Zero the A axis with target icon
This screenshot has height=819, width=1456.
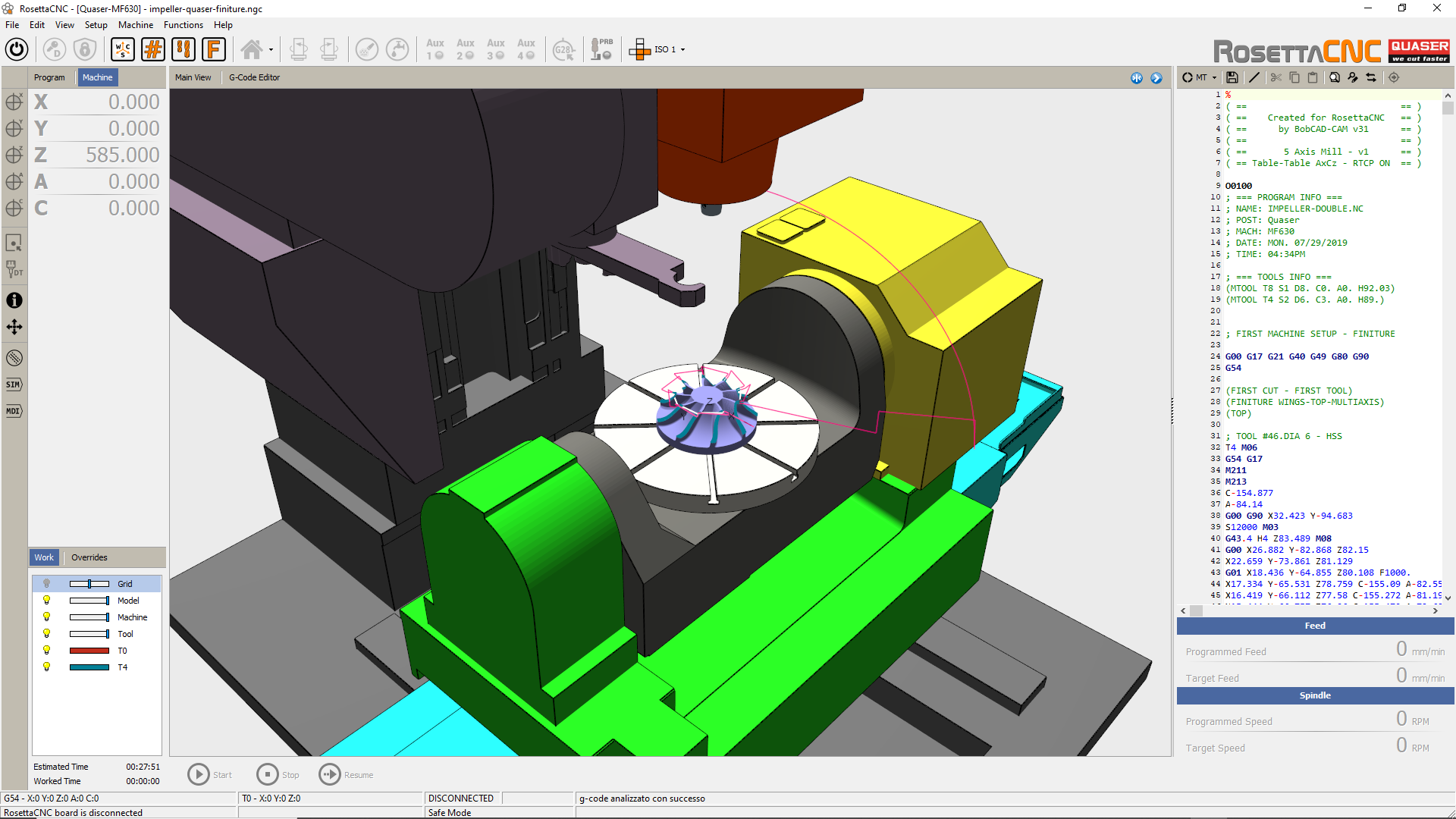14,181
